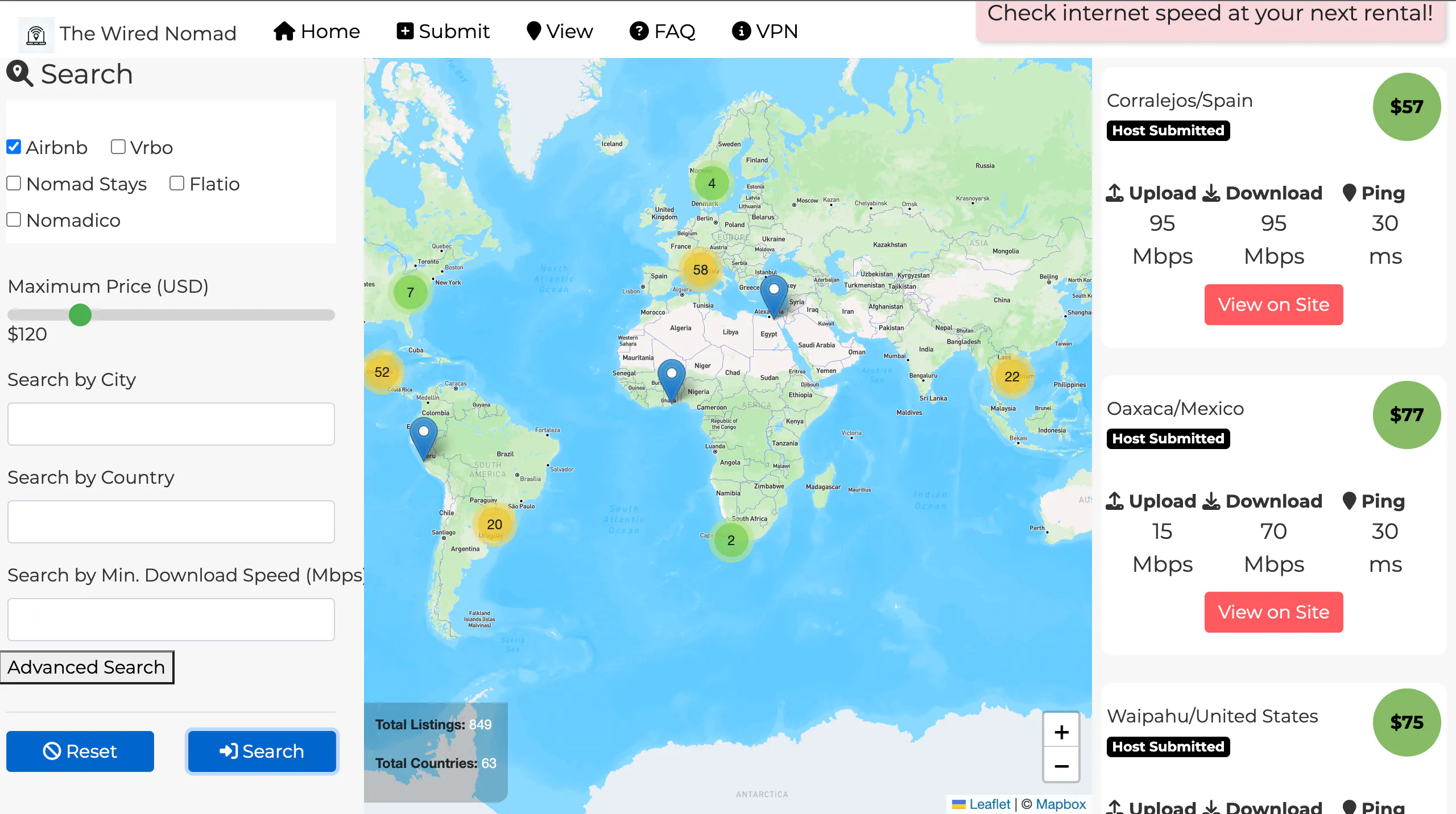
Task: Click the cluster marker labeled 52 near Central America
Action: [x=382, y=372]
